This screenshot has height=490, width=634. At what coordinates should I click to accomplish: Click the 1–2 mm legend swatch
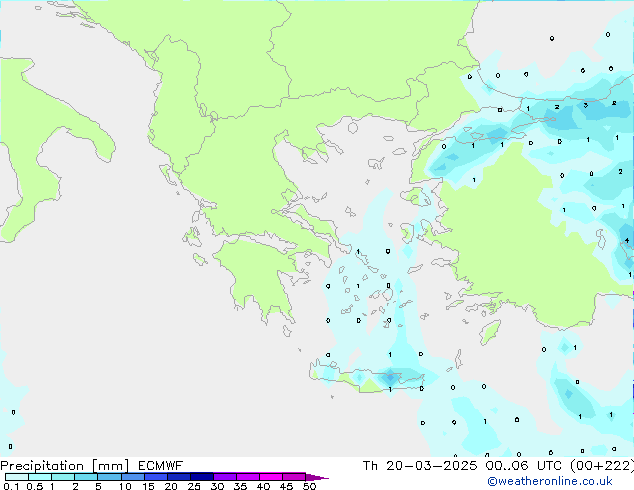[63, 477]
